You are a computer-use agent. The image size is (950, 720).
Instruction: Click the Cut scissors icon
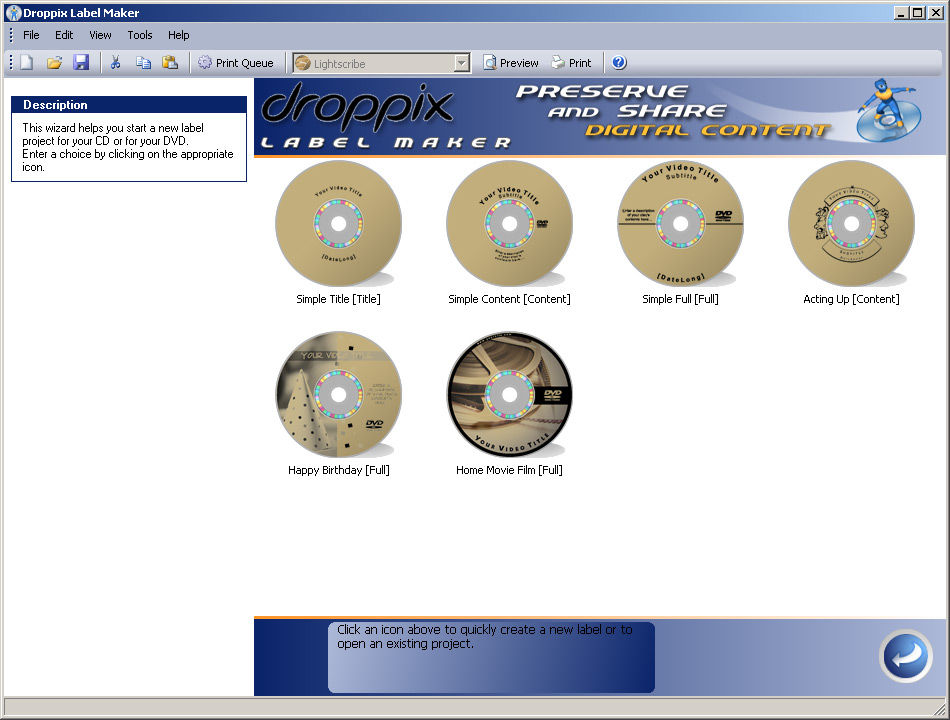(115, 62)
